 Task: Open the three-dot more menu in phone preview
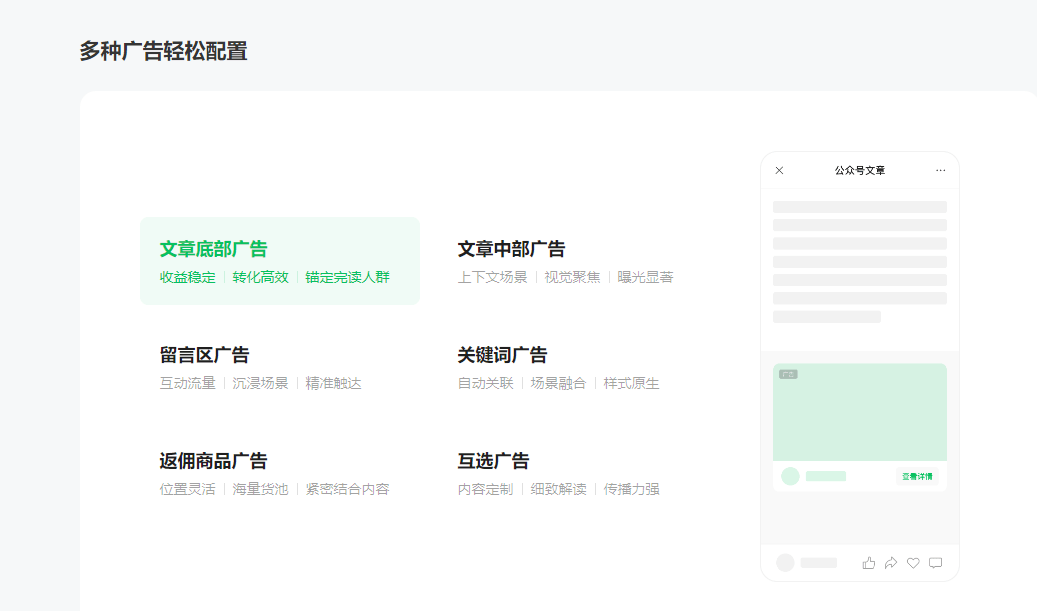(940, 170)
